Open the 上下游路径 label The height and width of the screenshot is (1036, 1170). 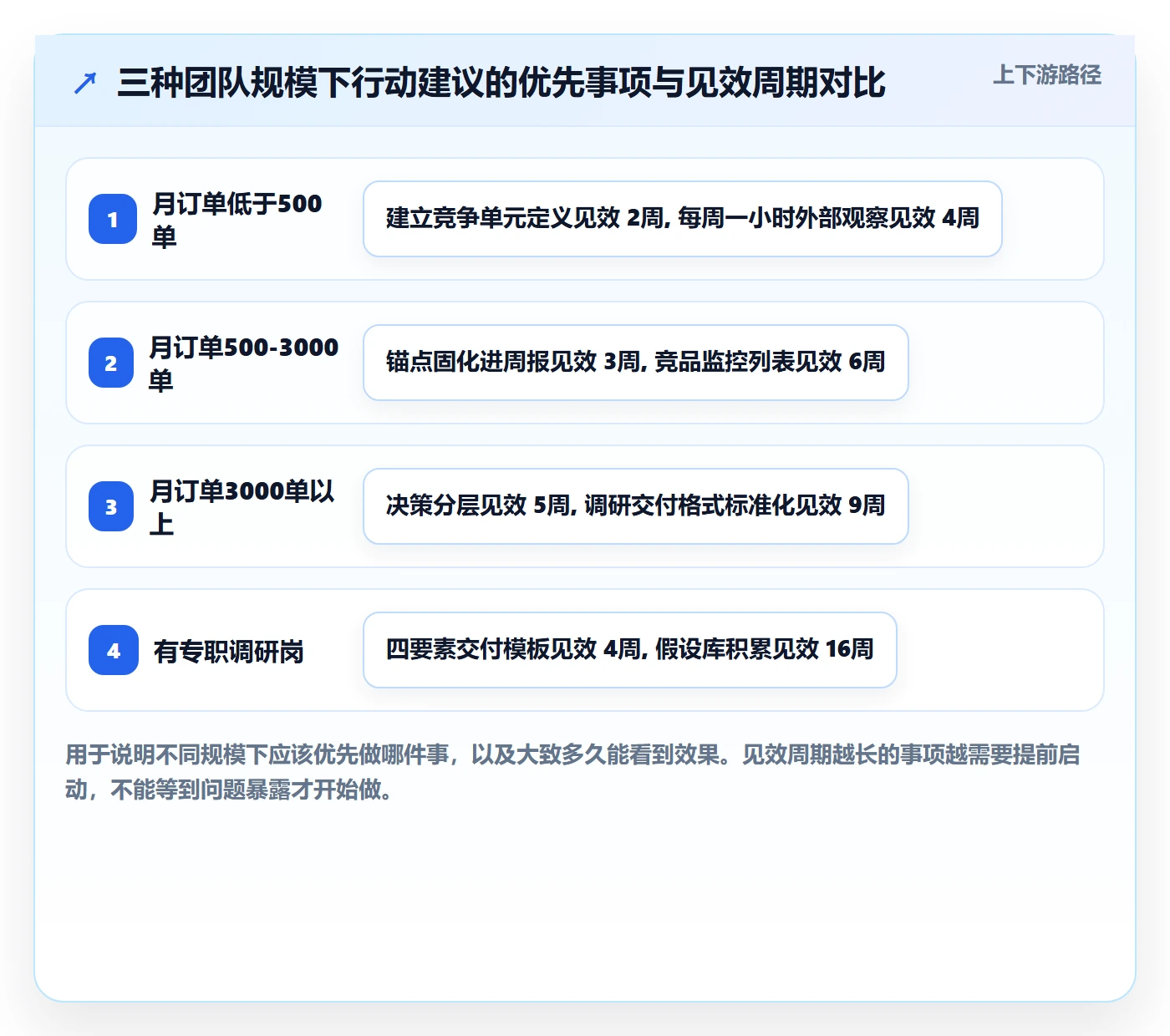[x=1047, y=75]
